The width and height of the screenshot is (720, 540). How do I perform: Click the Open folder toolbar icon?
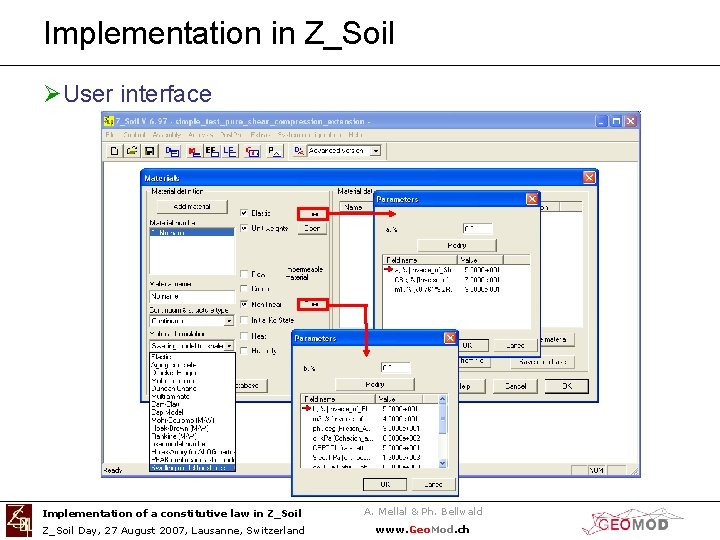click(132, 151)
